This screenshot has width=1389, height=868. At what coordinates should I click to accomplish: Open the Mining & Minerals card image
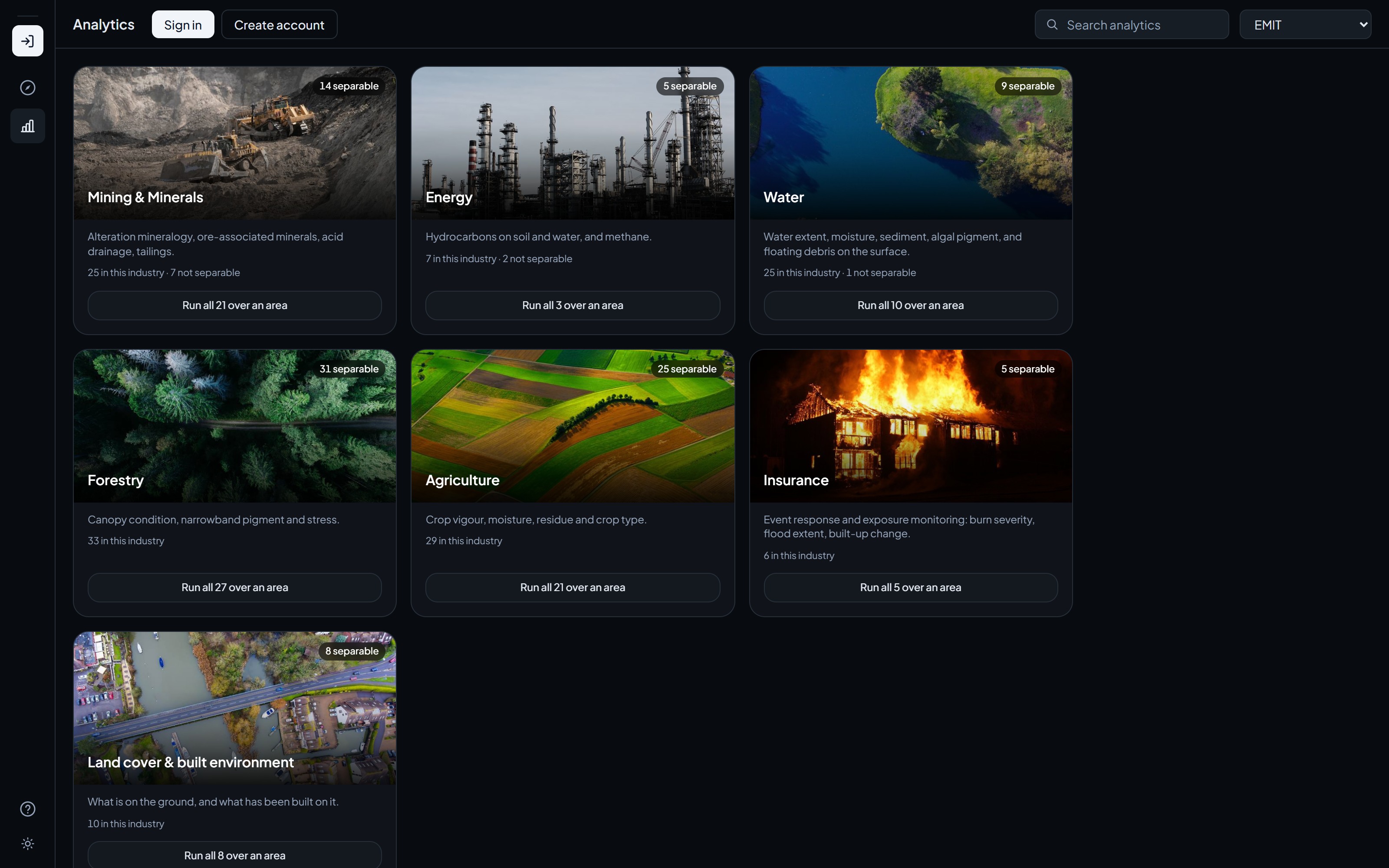tap(235, 143)
